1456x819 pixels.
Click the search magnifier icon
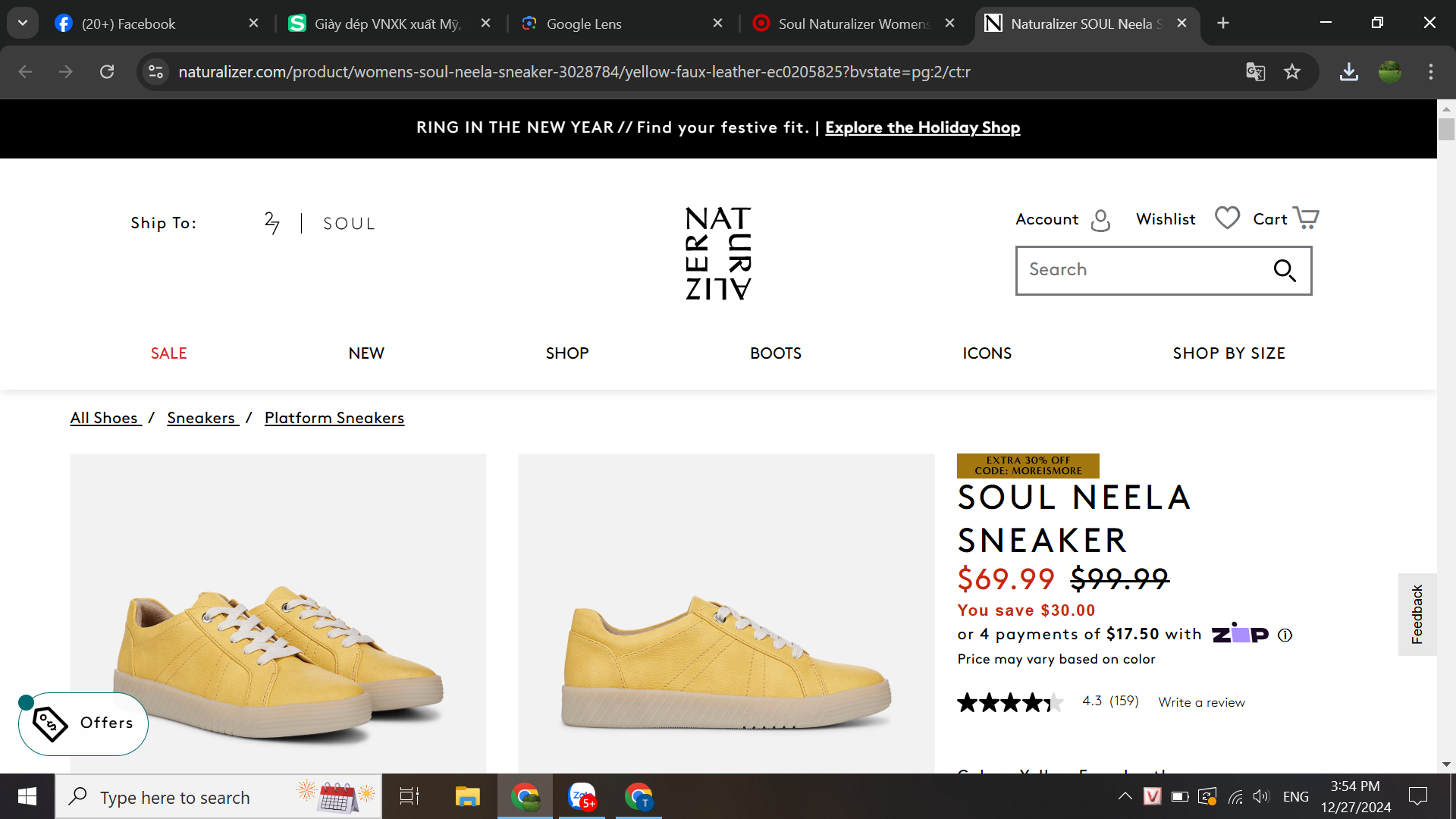[x=1284, y=270]
